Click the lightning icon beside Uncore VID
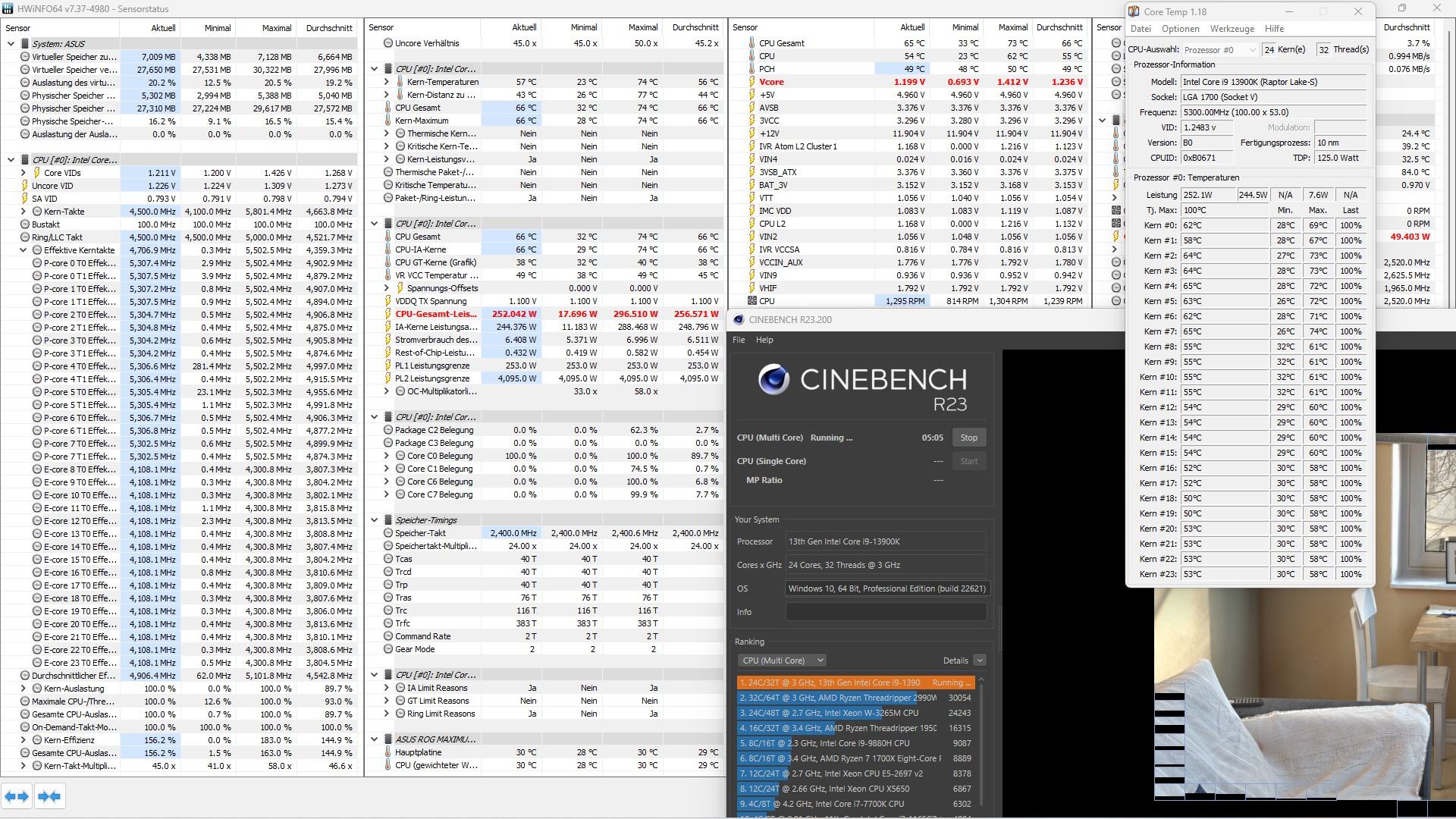 pos(24,186)
